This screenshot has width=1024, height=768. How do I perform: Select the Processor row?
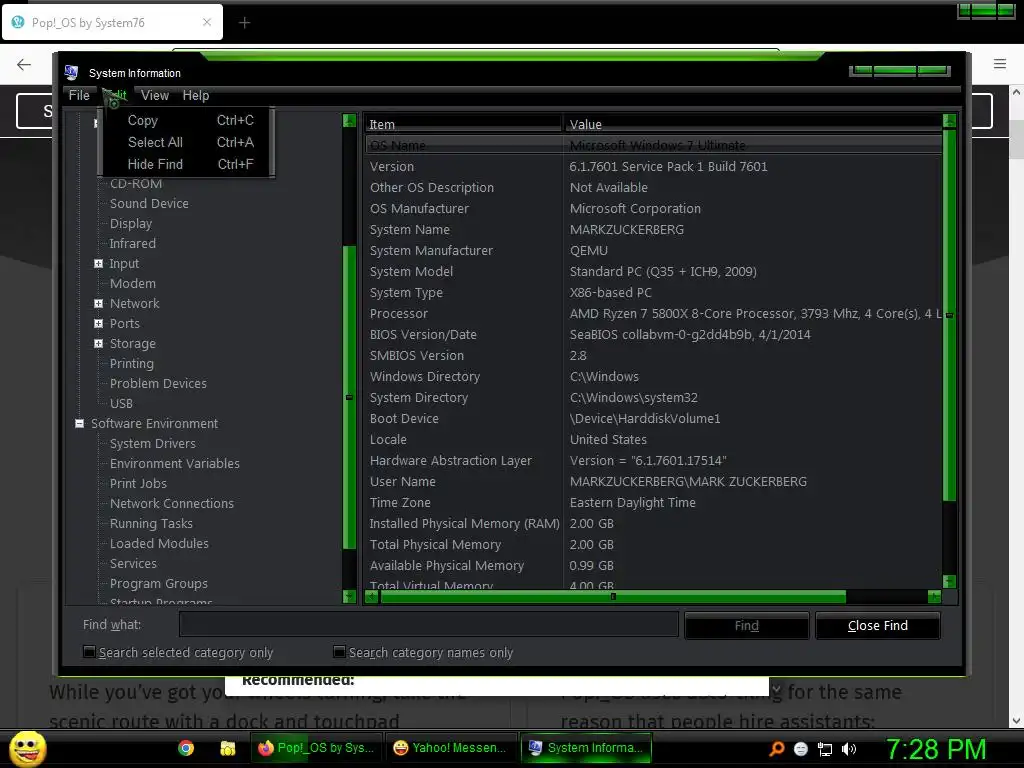(653, 313)
